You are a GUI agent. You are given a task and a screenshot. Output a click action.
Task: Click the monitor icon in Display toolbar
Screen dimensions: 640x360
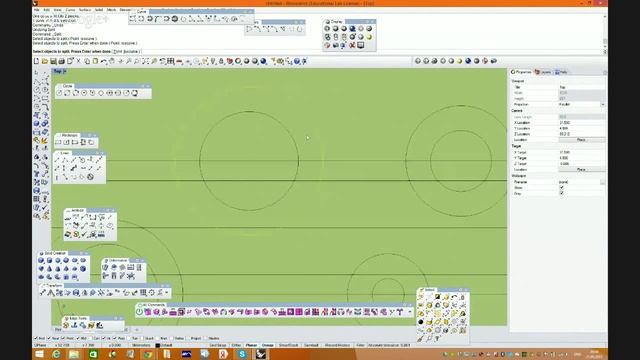pos(361,45)
